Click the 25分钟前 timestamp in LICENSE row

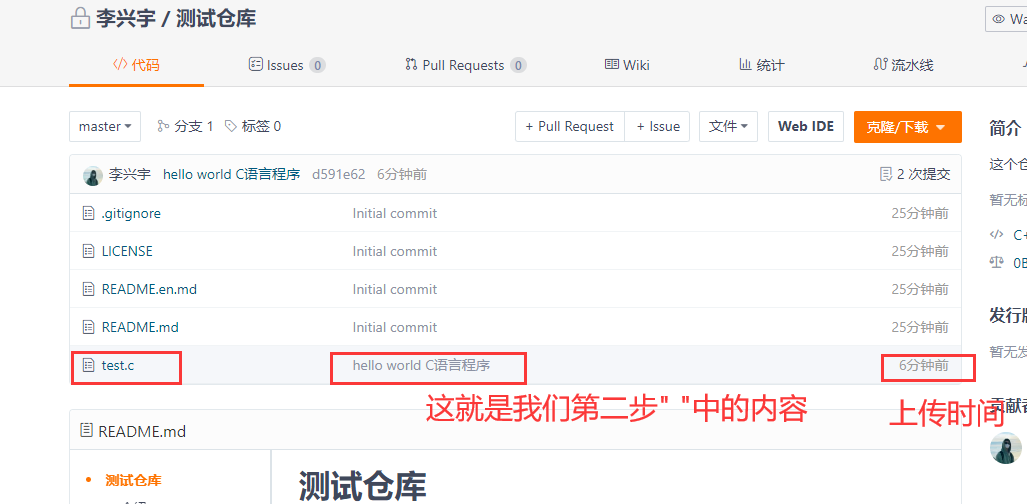pos(920,251)
